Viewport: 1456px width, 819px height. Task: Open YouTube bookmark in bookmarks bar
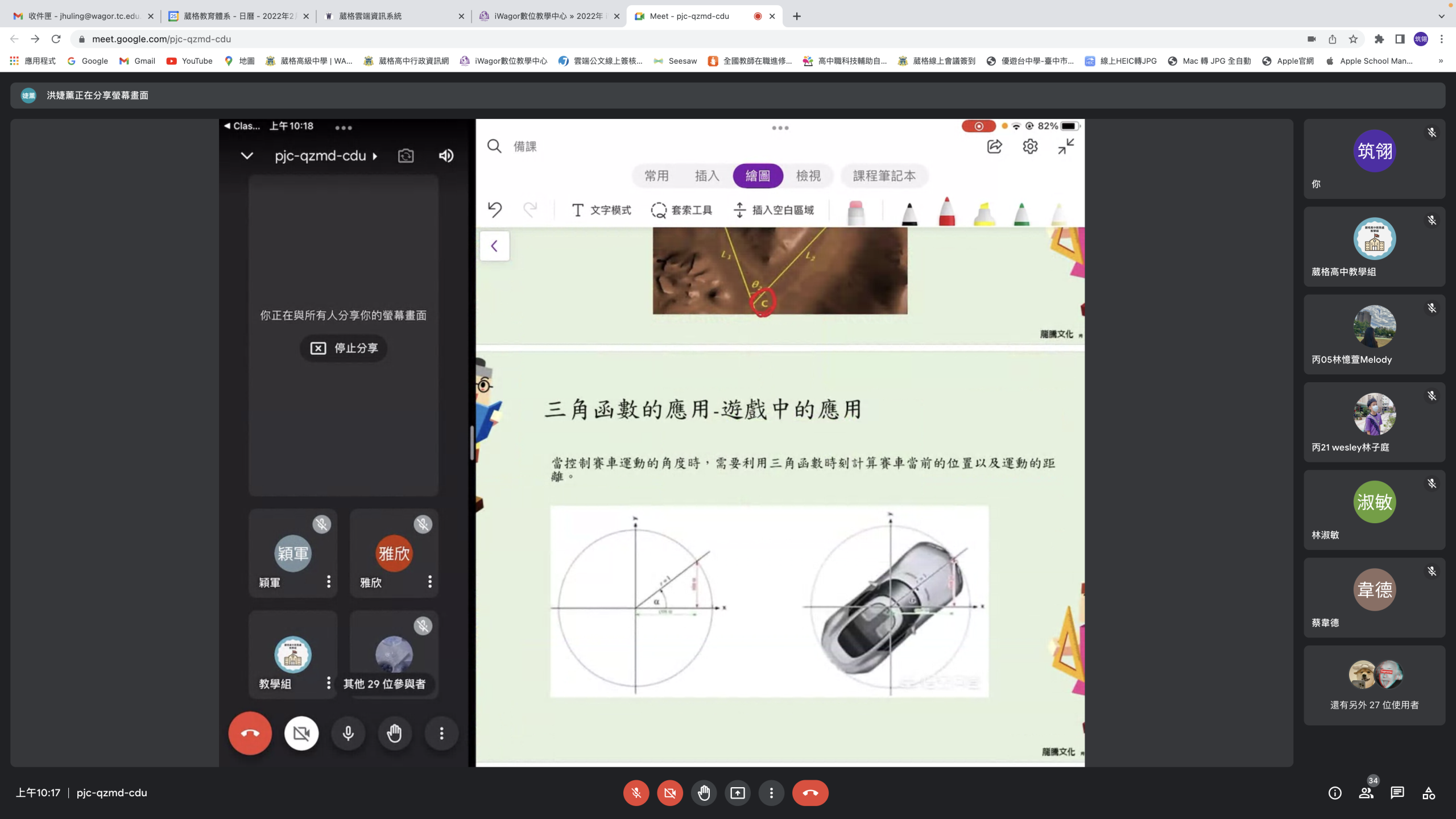tap(189, 61)
